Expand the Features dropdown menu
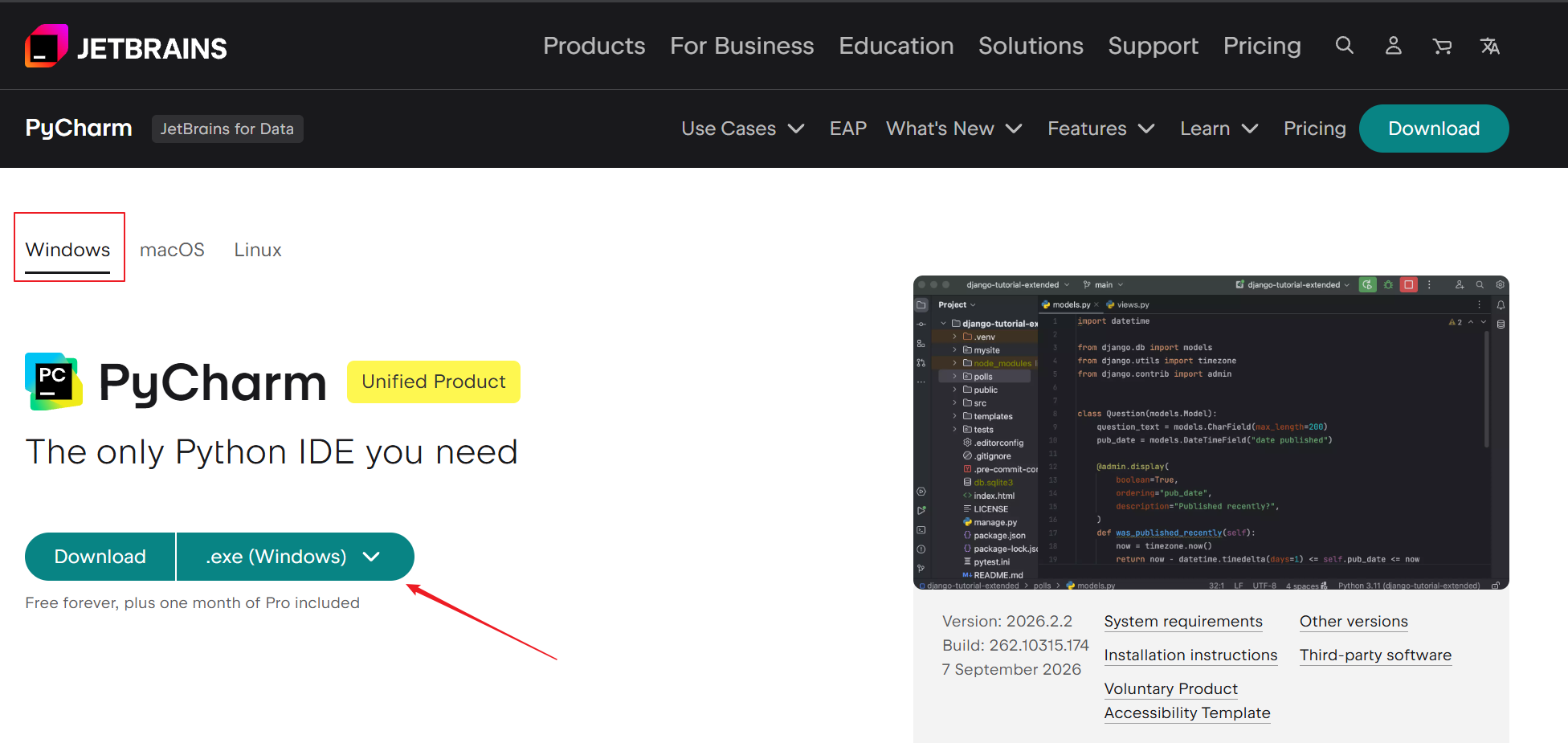Image resolution: width=1568 pixels, height=743 pixels. click(1101, 129)
